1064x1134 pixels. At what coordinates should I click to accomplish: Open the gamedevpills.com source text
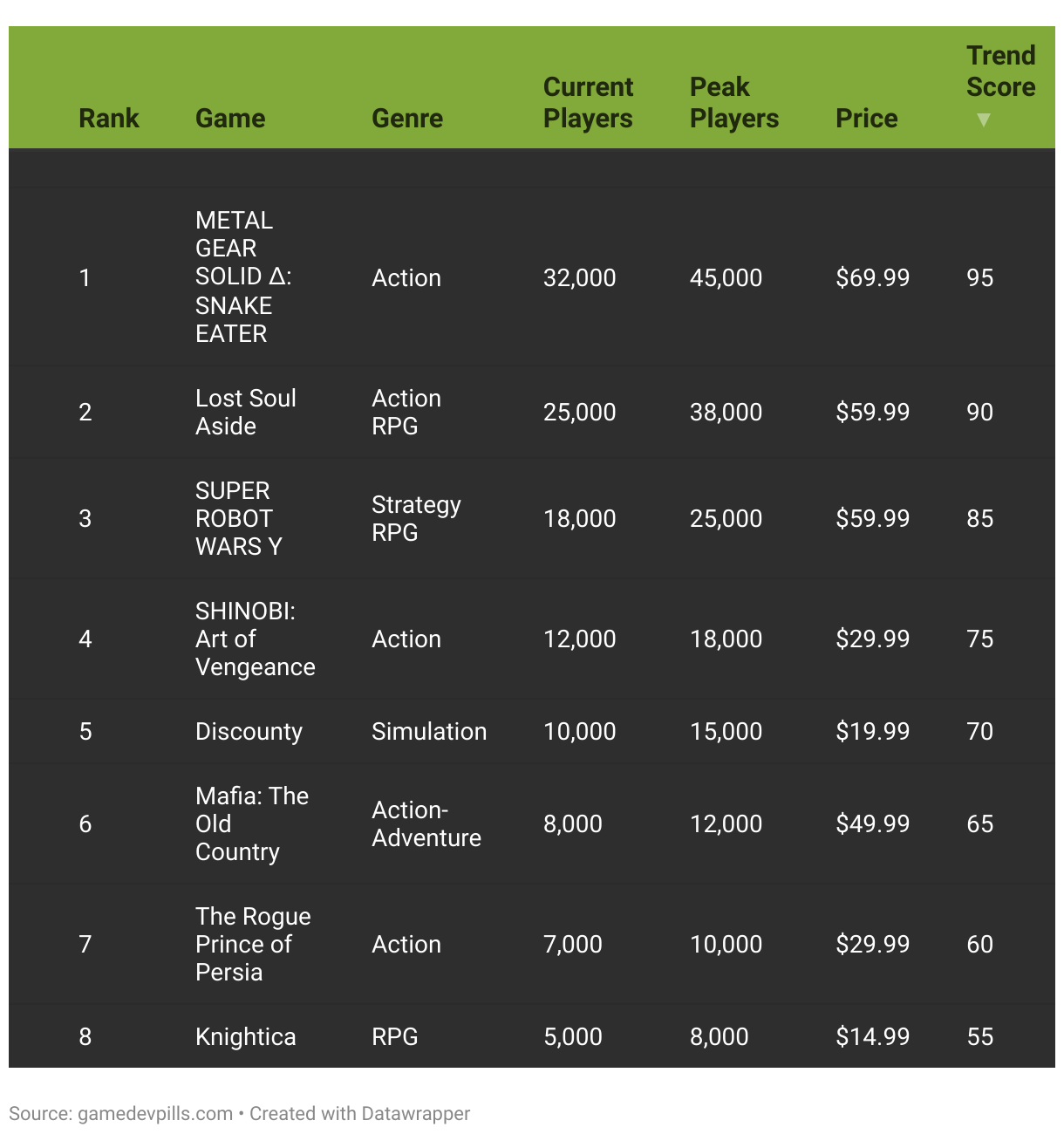coord(155,1114)
